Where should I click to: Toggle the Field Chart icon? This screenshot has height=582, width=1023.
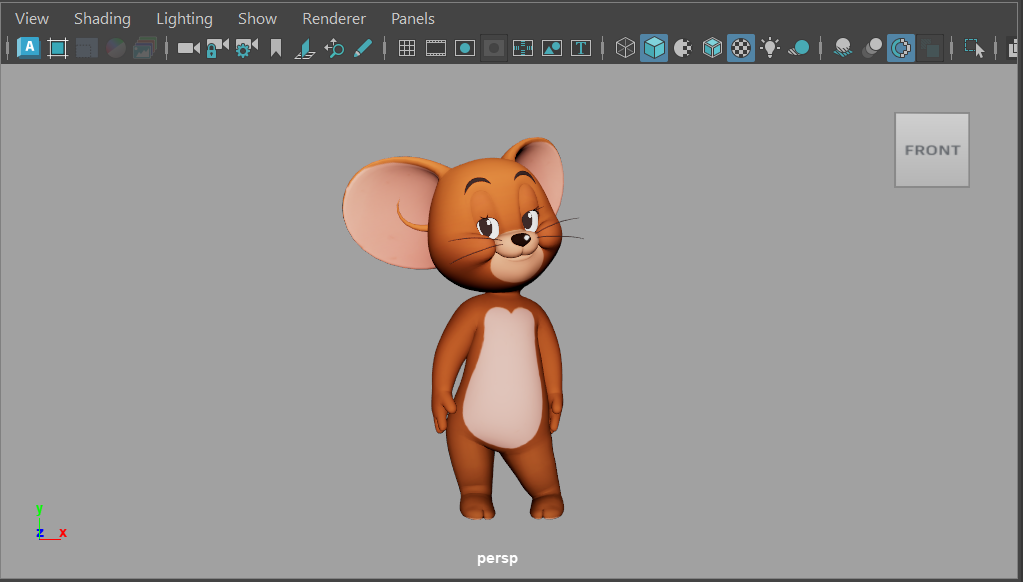pos(523,48)
